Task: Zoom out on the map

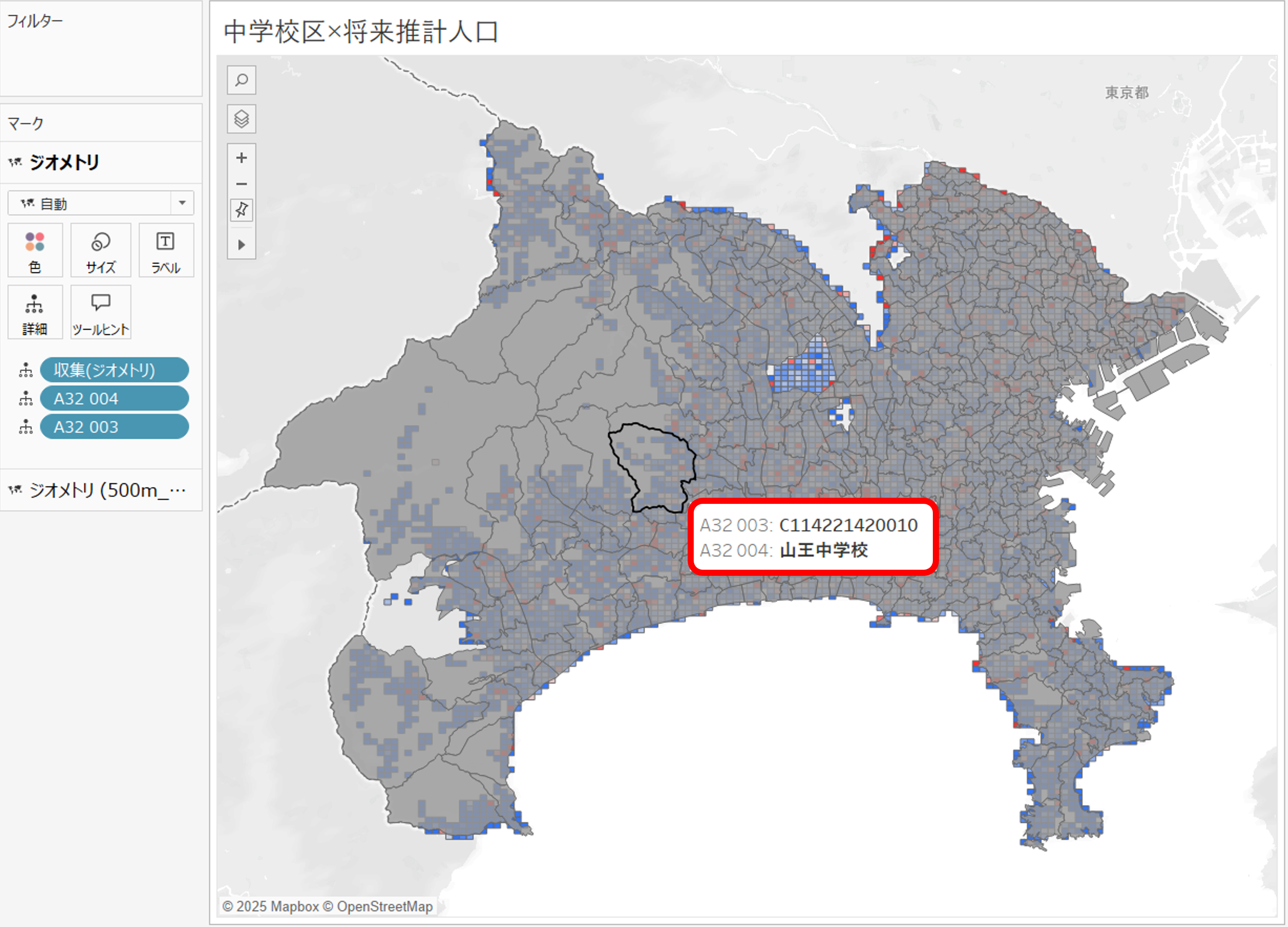Action: [x=241, y=184]
